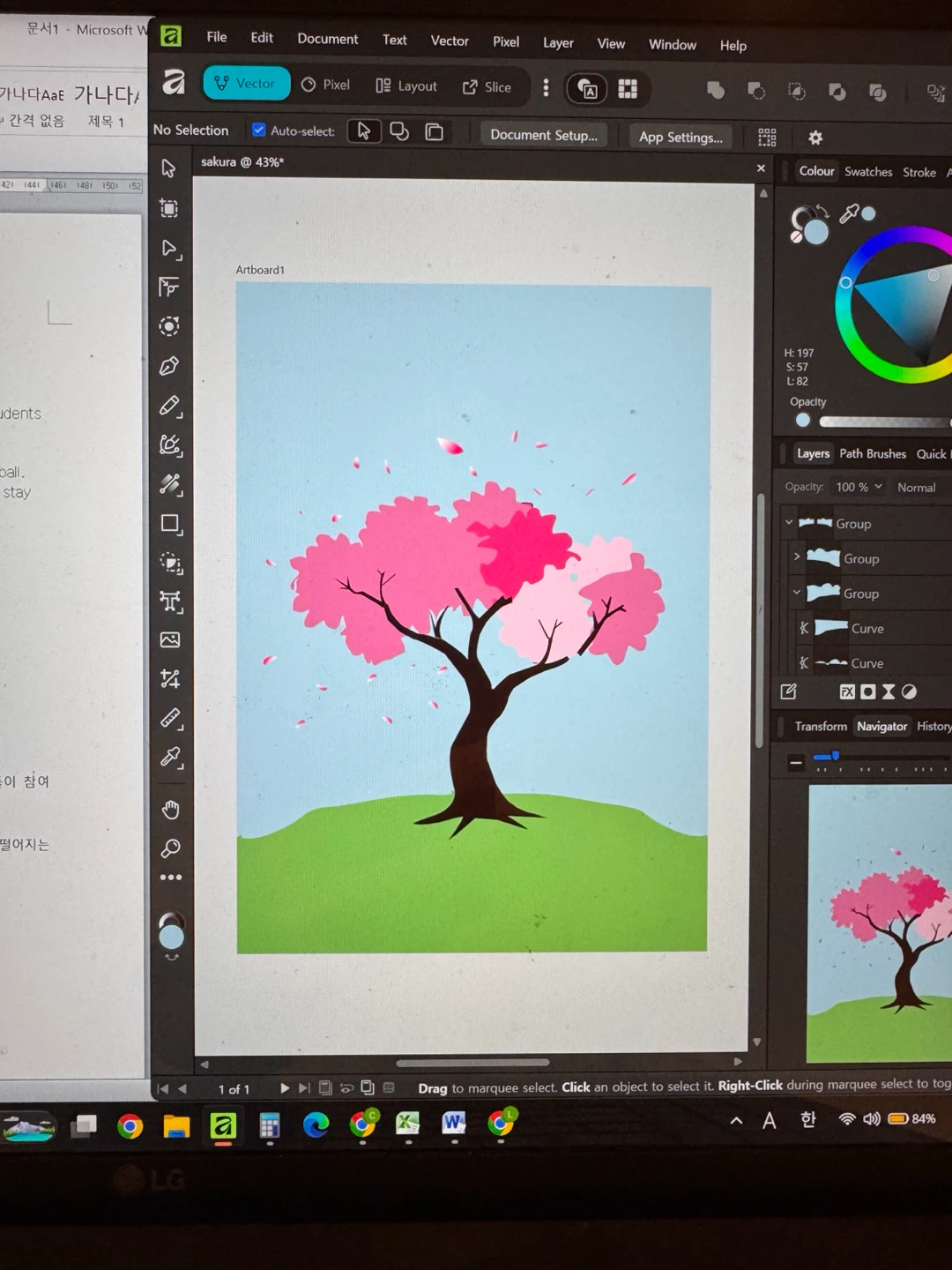Switch to Slice studio
952x1270 pixels.
(x=487, y=86)
